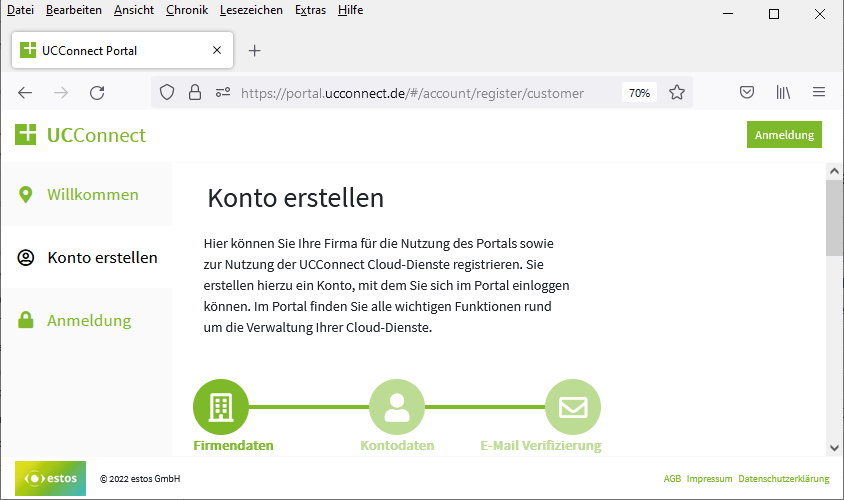This screenshot has height=500, width=844.
Task: Open the Impressum footer link
Action: click(709, 479)
